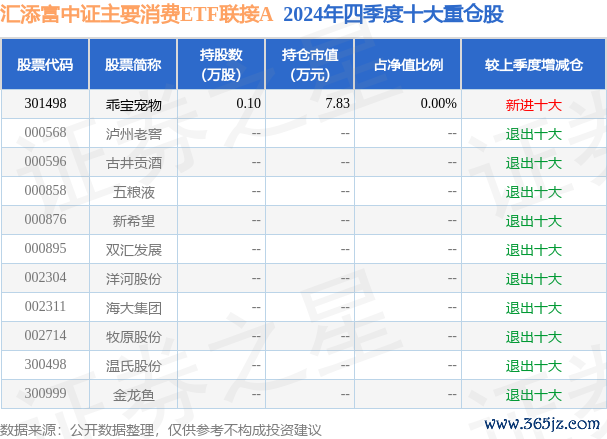Click stock code 000596
Screen dimensions: 607x439
click(x=45, y=161)
